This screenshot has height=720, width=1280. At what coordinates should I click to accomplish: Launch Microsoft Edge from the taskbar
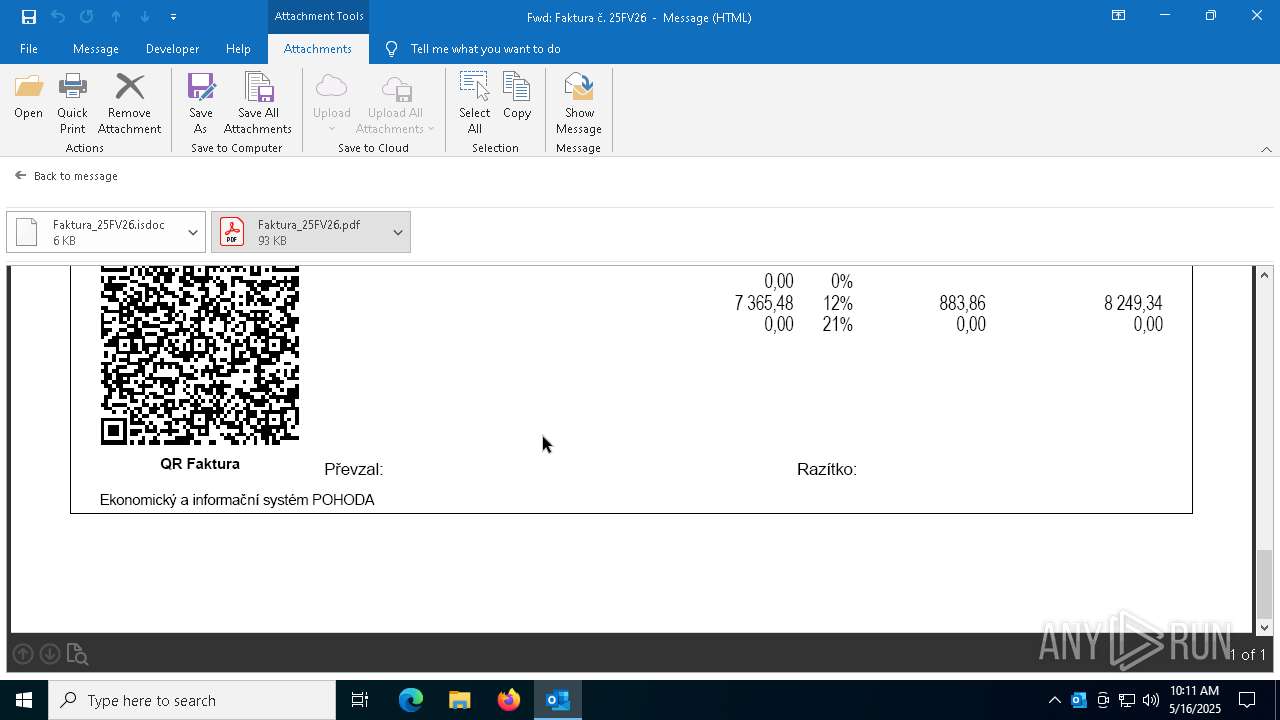(411, 700)
